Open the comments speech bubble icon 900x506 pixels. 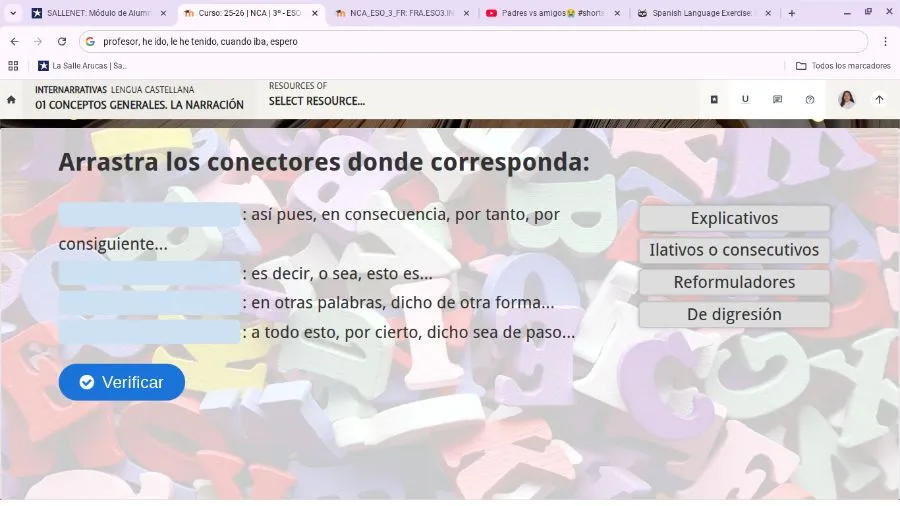(x=777, y=99)
